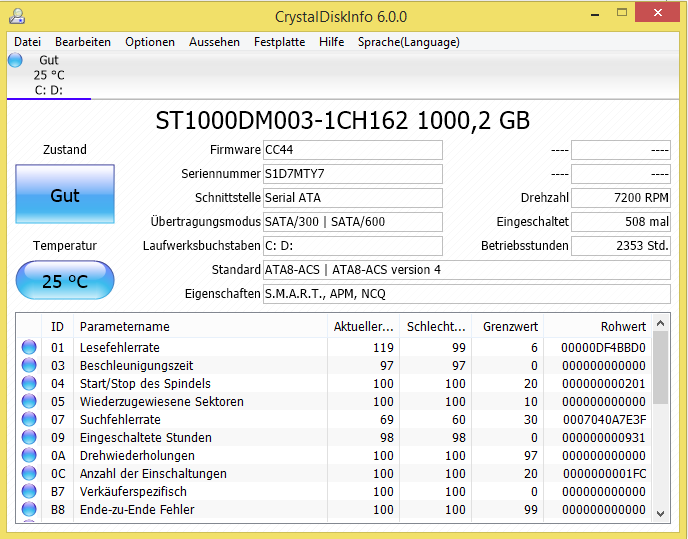Open the Sprache(Language) menu
The image size is (688, 539).
coord(409,42)
